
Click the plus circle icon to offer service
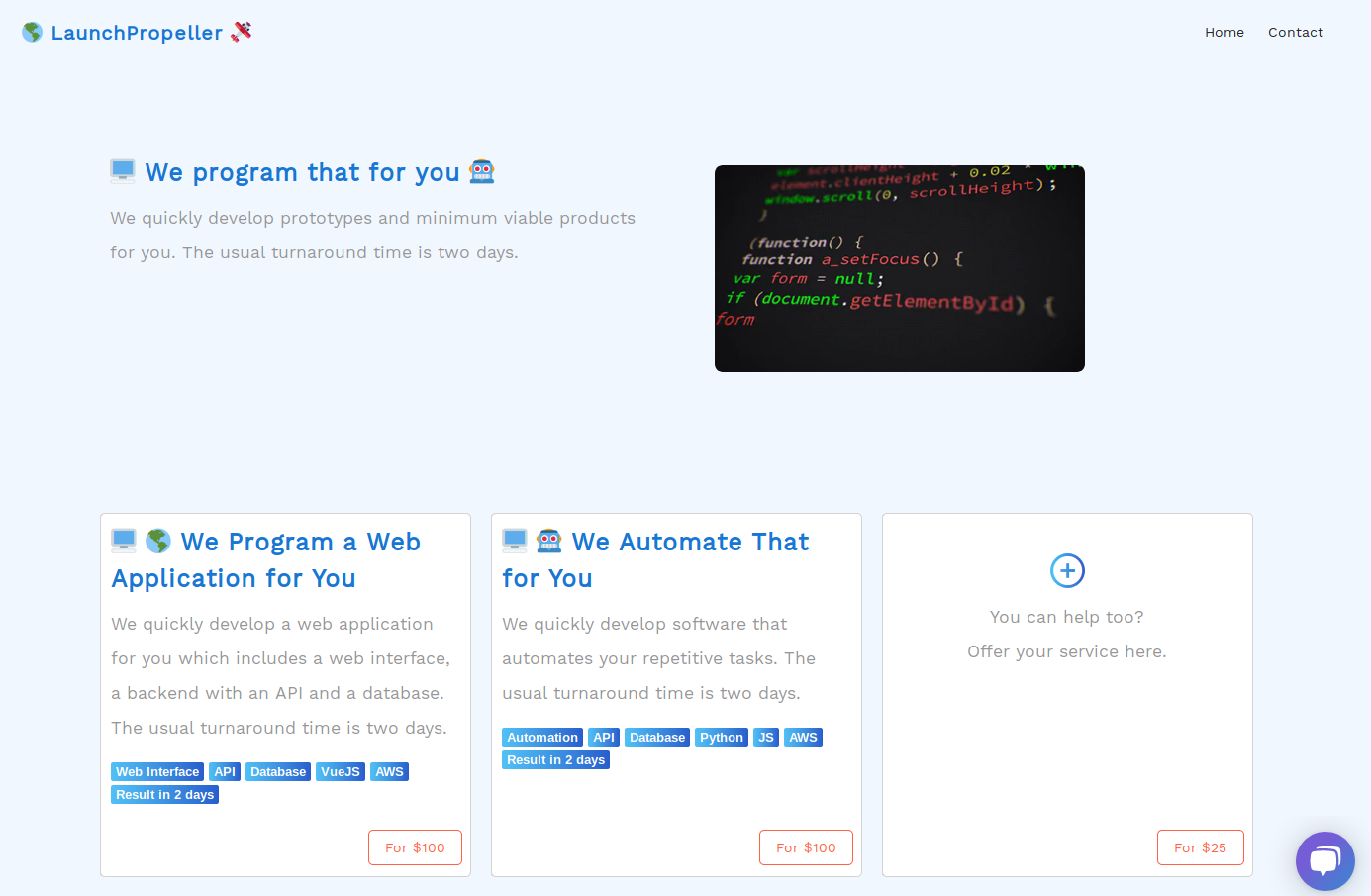[1067, 570]
